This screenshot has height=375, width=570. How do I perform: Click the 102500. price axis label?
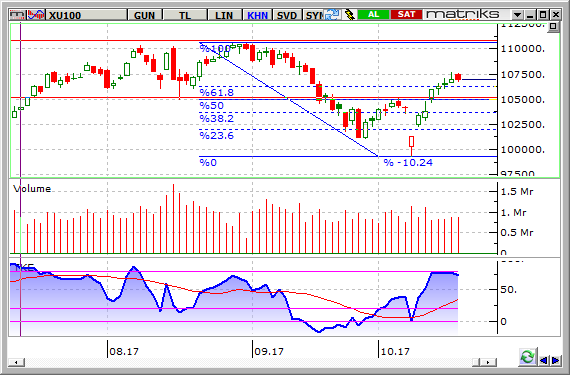click(x=523, y=124)
